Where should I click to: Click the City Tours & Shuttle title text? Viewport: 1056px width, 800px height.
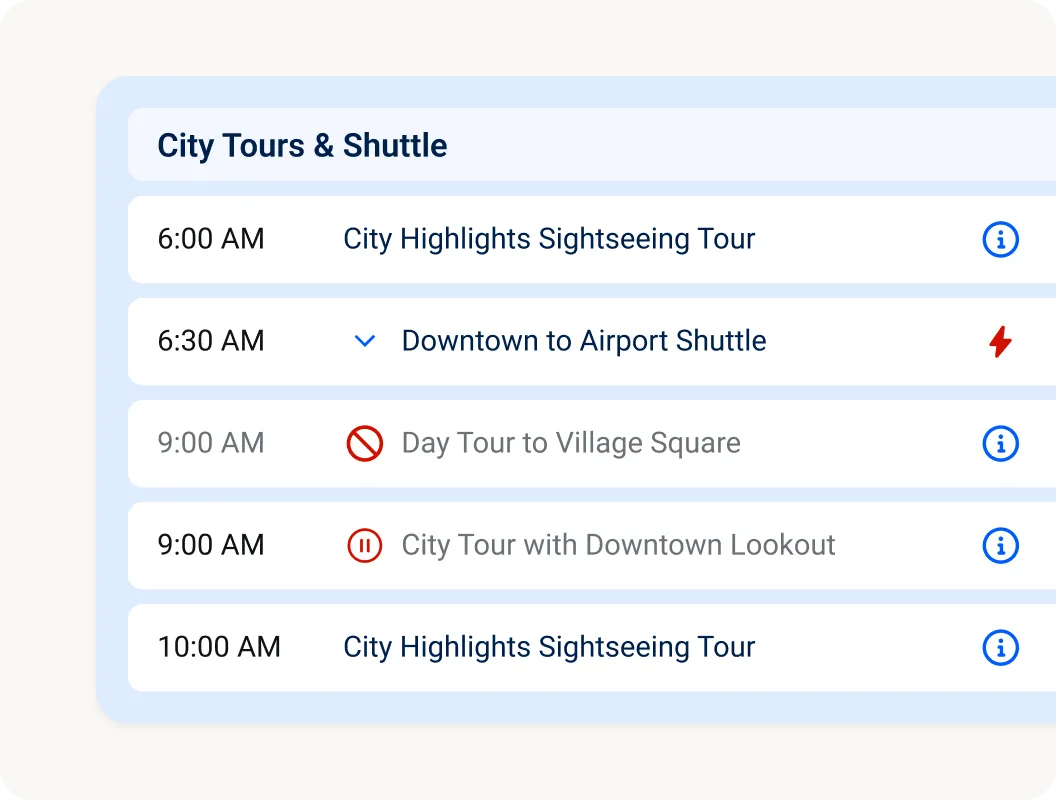point(301,145)
